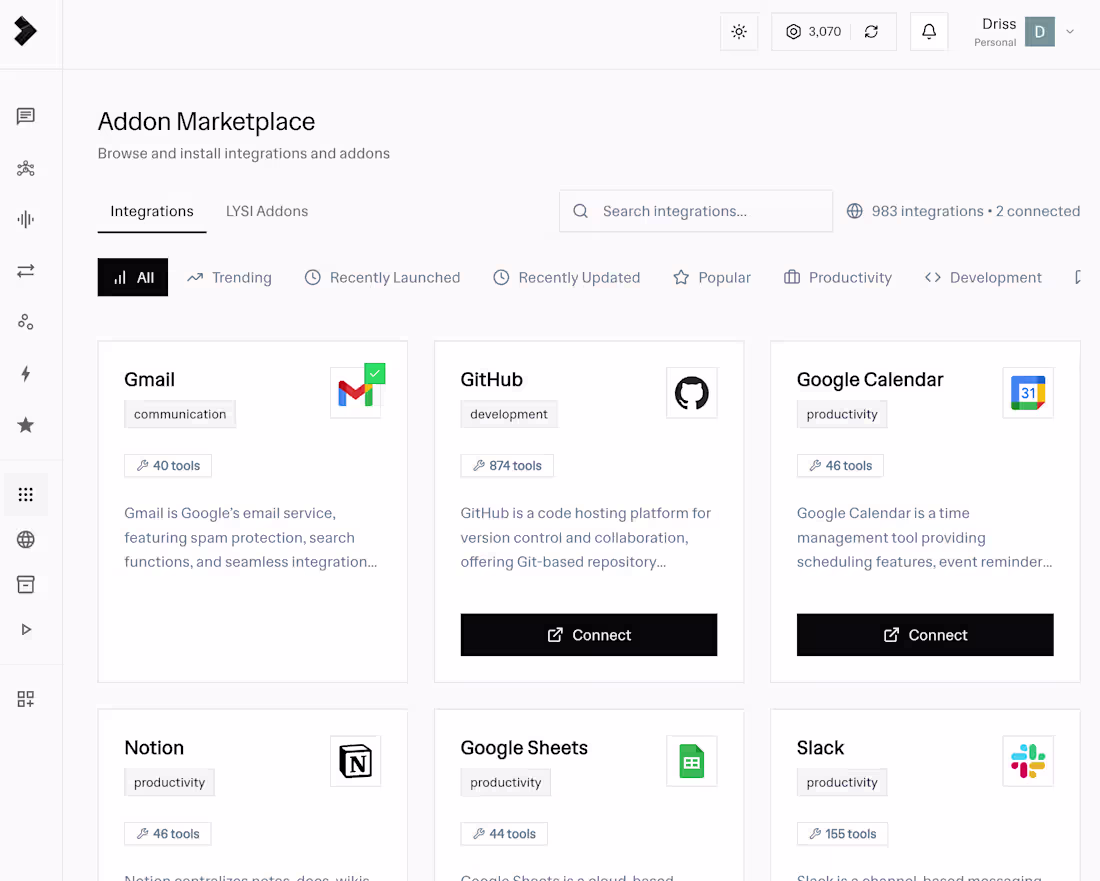The image size is (1100, 881).
Task: Select the All category filter
Action: 133,277
